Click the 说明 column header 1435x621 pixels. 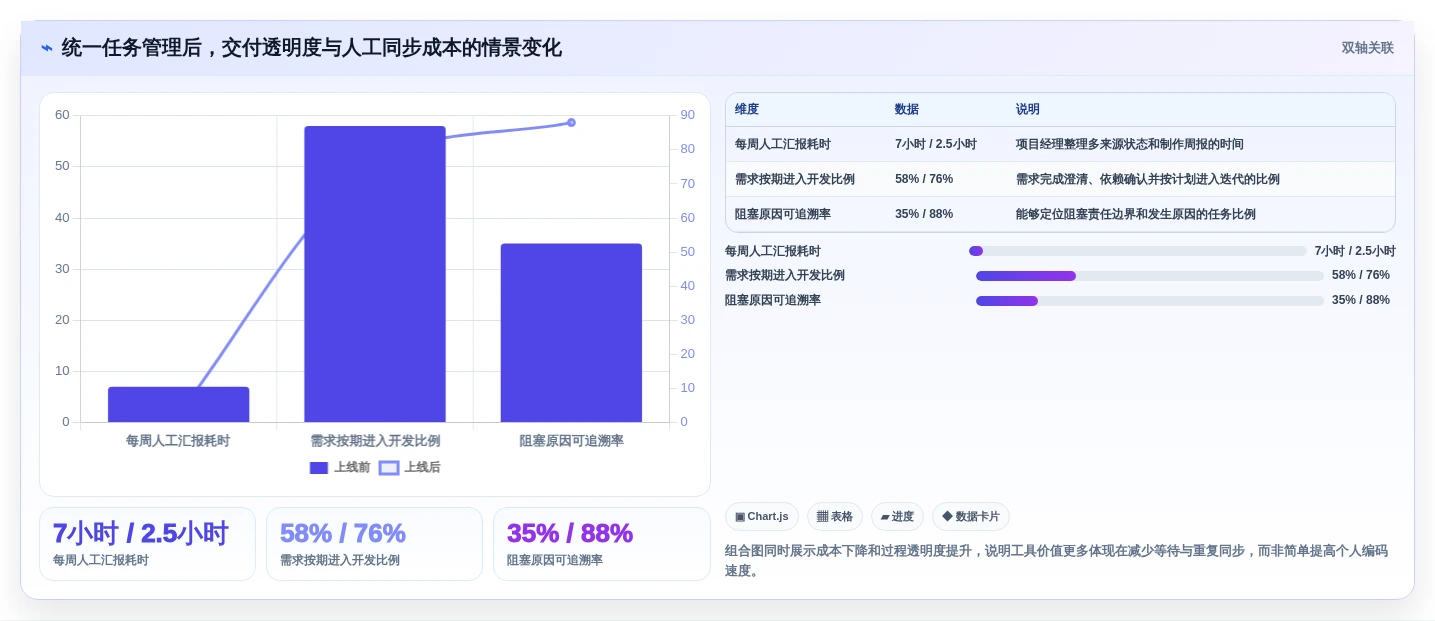click(x=1028, y=109)
